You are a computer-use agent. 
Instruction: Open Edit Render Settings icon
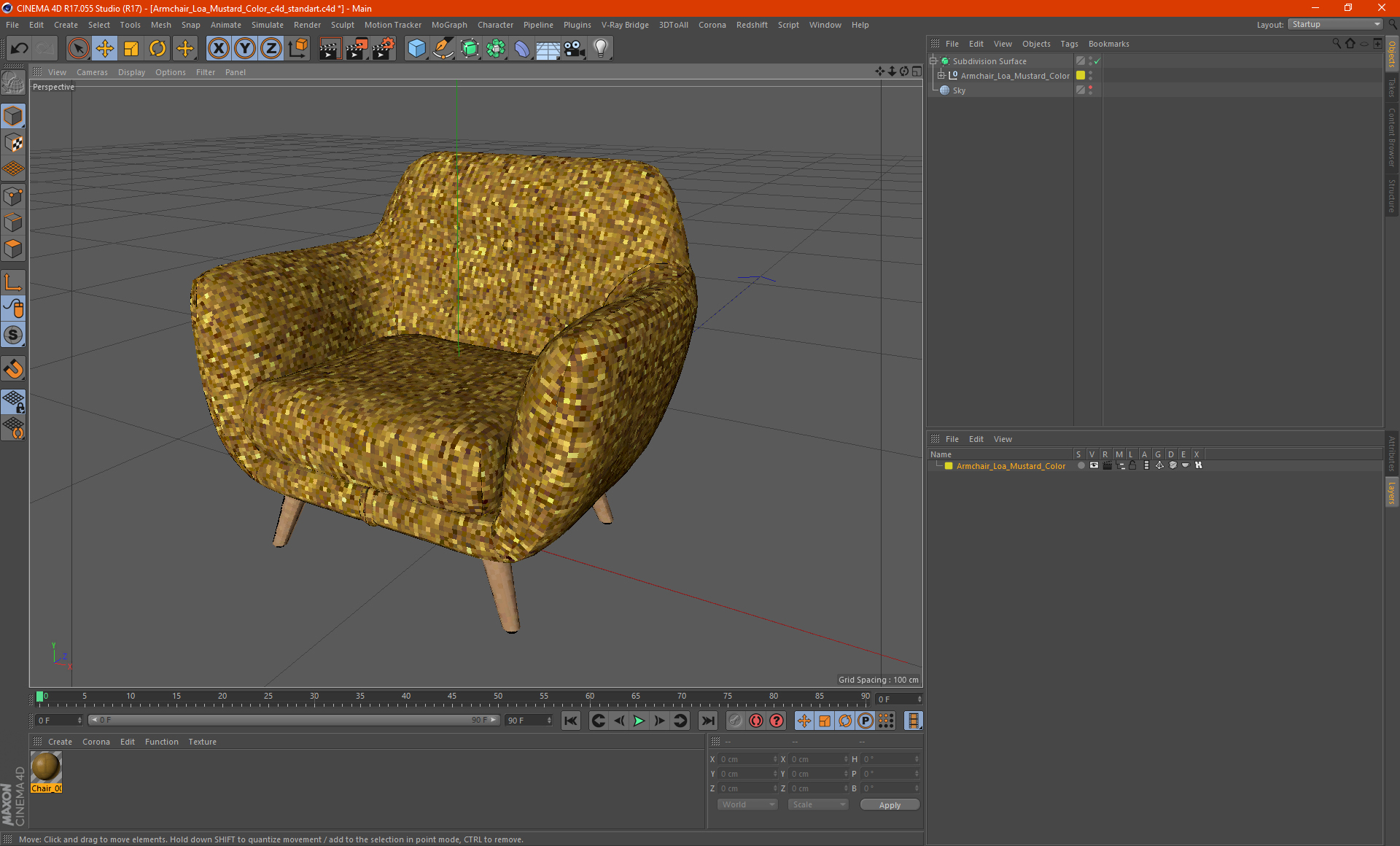[383, 49]
